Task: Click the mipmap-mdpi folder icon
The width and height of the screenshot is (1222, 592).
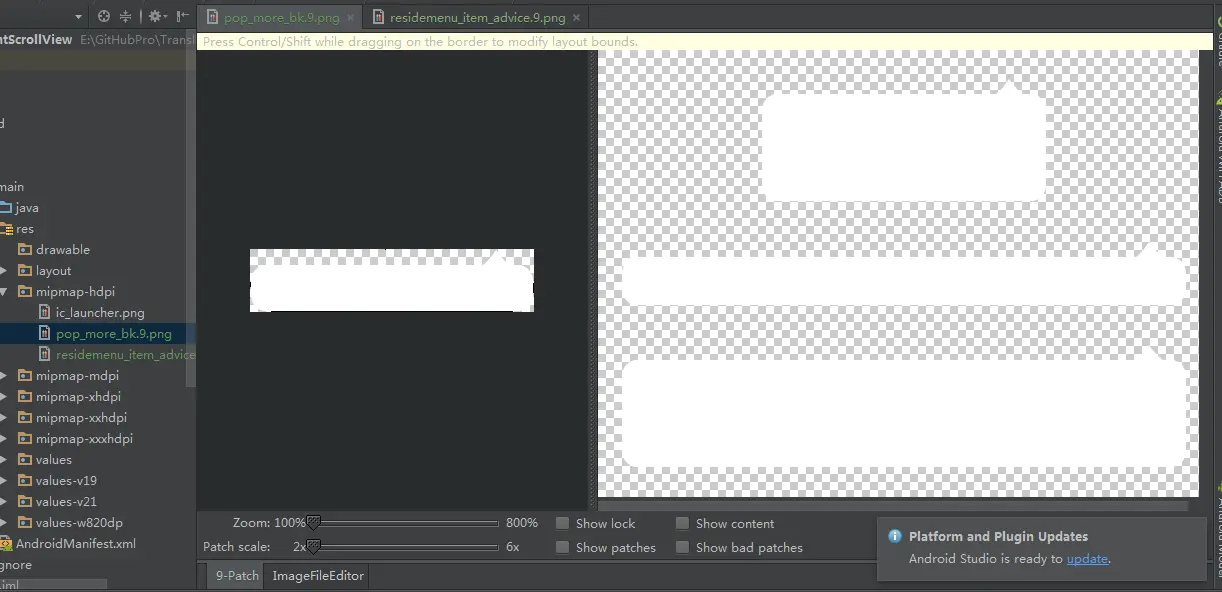Action: (x=25, y=376)
